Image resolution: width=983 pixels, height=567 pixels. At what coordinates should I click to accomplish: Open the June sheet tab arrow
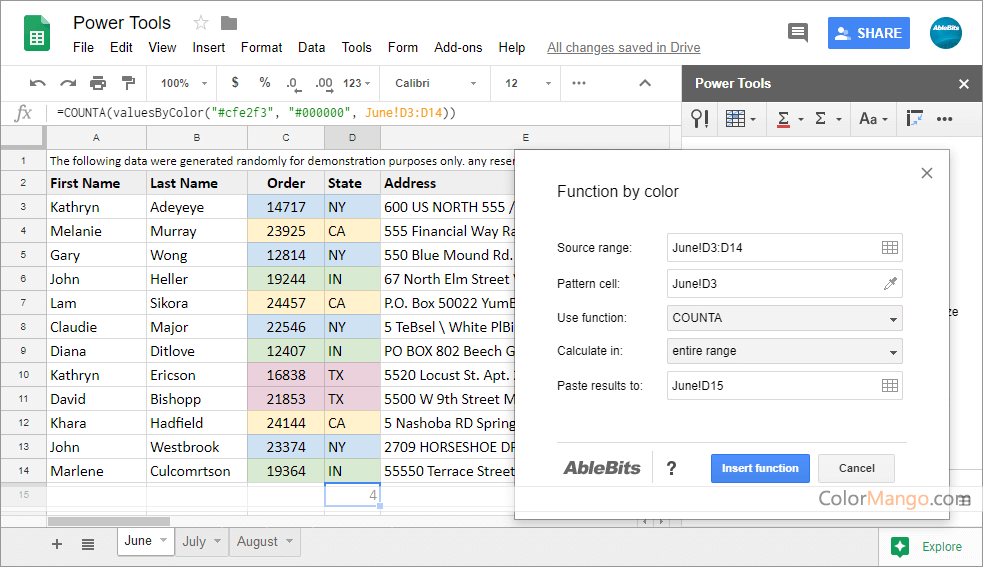[163, 540]
